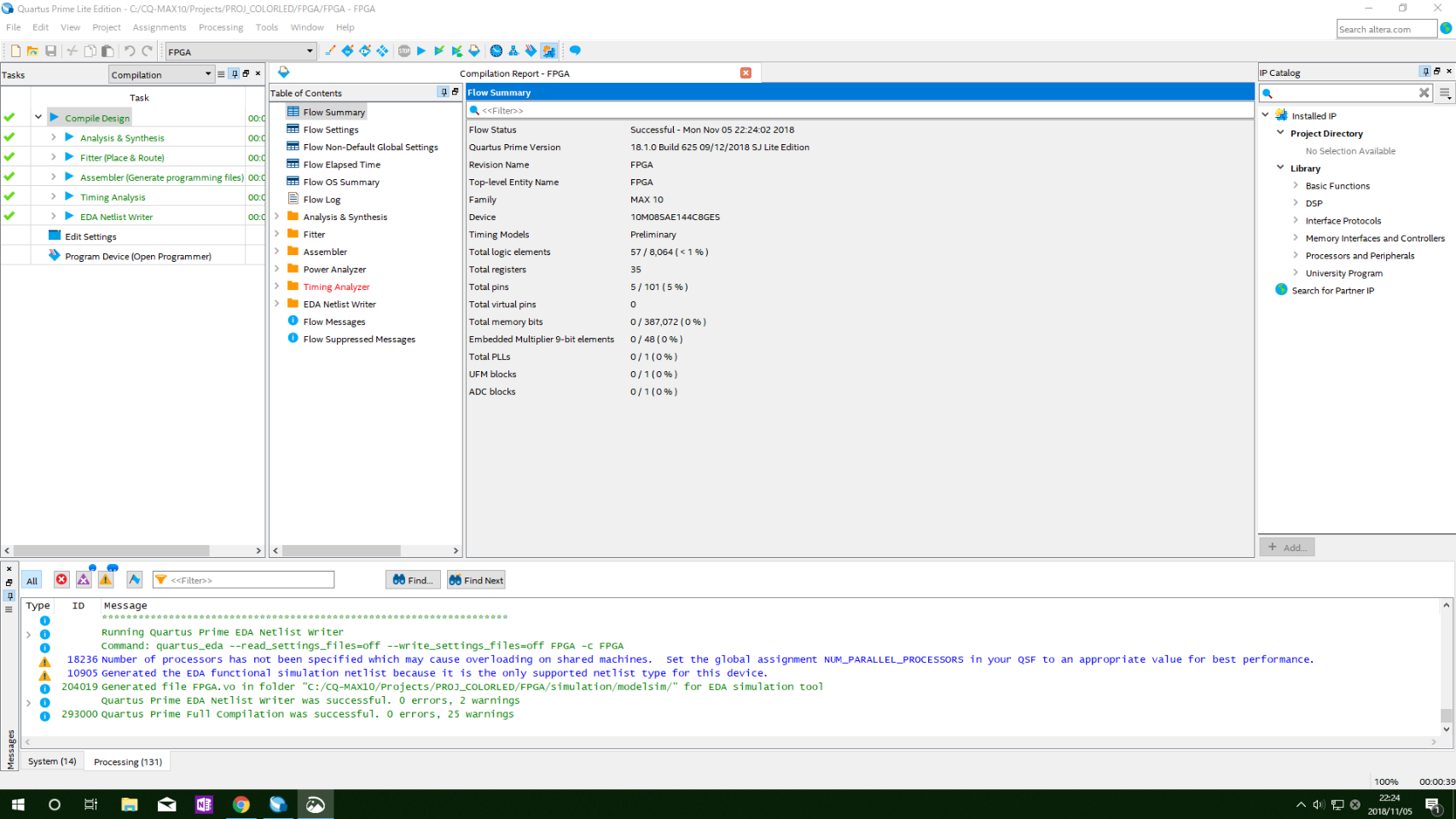Select the All messages filter

point(32,580)
